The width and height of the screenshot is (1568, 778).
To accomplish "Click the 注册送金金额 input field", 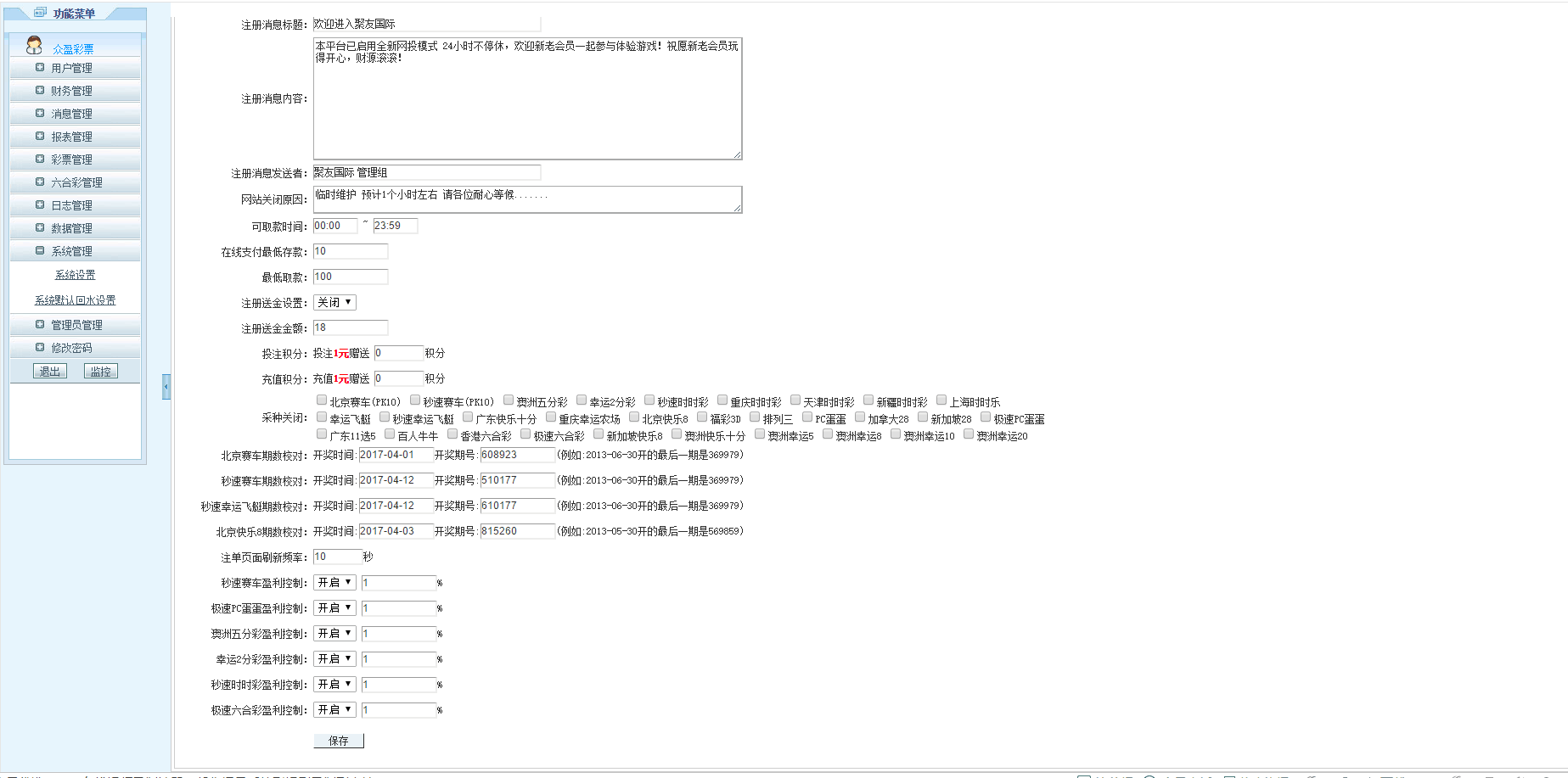I will pyautogui.click(x=351, y=327).
